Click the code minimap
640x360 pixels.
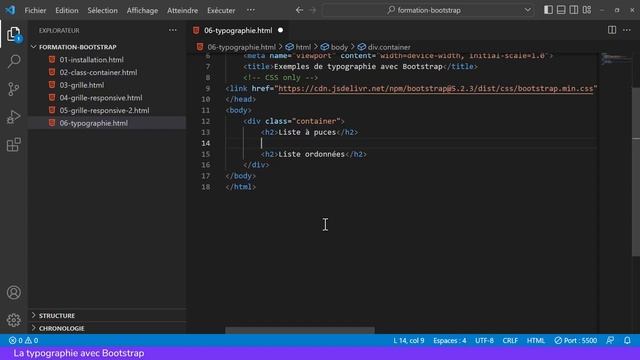click(616, 58)
